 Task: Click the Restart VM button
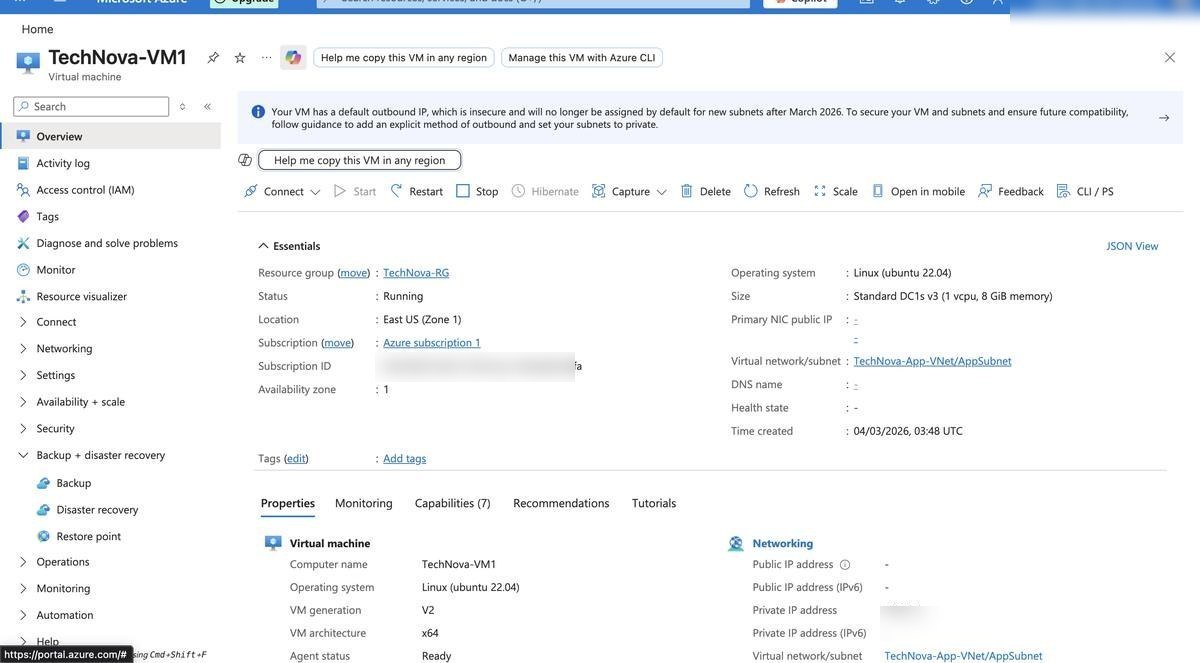click(x=416, y=191)
